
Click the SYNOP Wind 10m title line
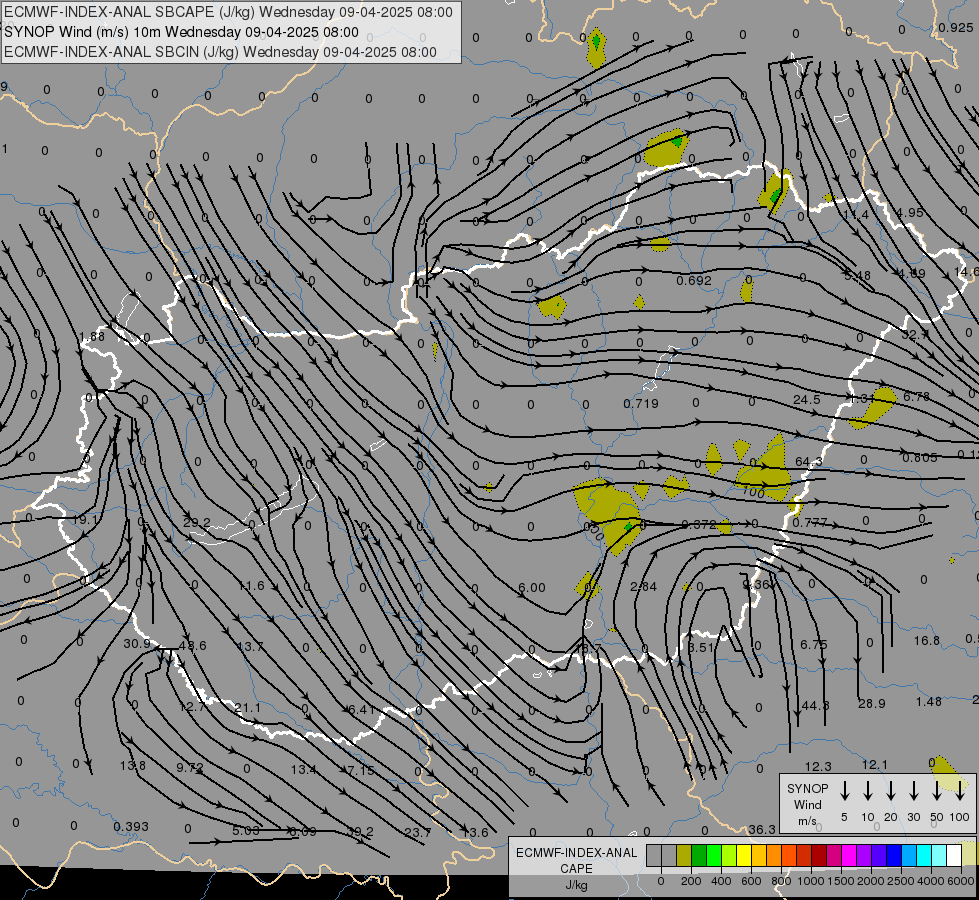(x=181, y=32)
